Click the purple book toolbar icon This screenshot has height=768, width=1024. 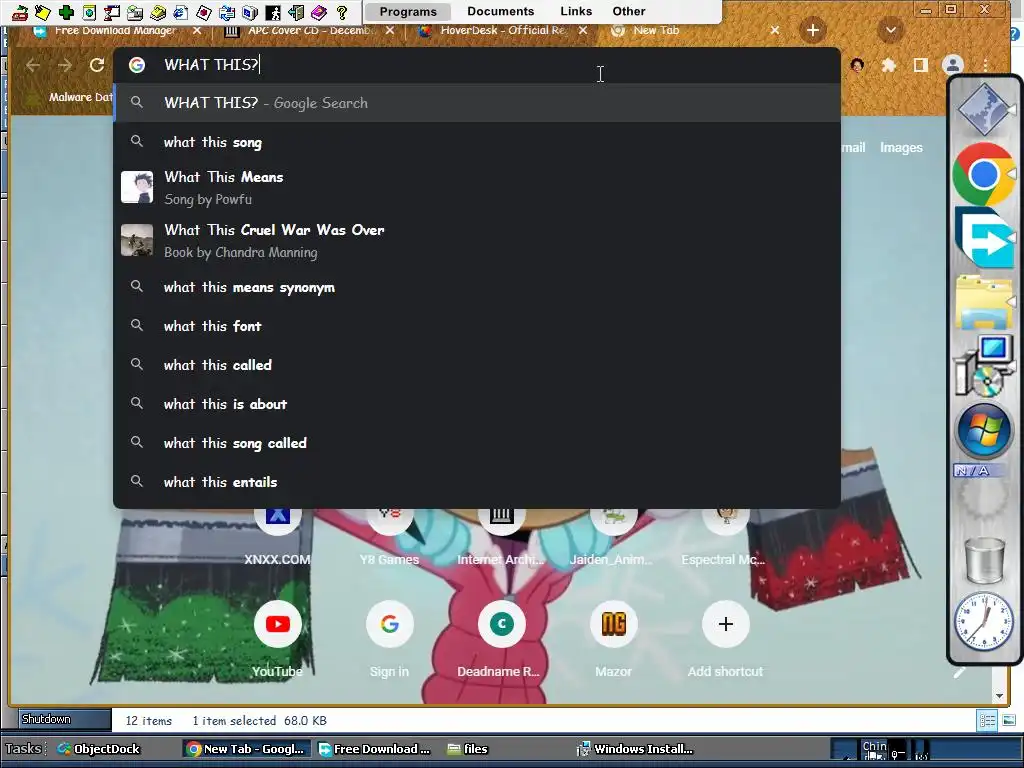coord(319,12)
